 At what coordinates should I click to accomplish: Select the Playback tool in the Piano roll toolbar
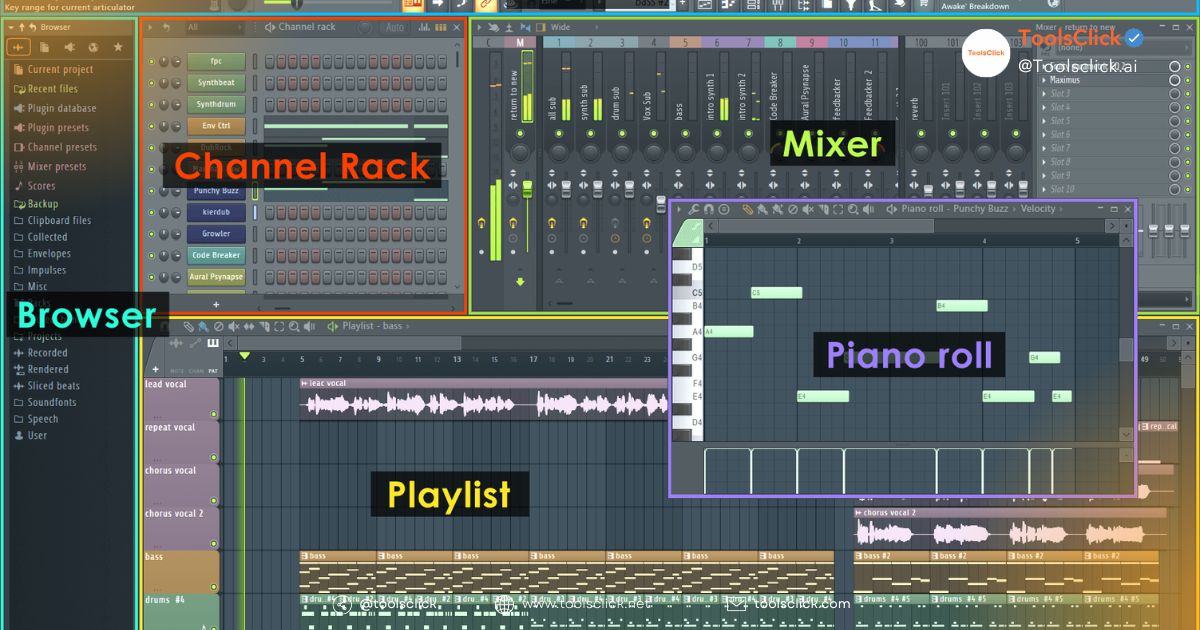pyautogui.click(x=868, y=209)
